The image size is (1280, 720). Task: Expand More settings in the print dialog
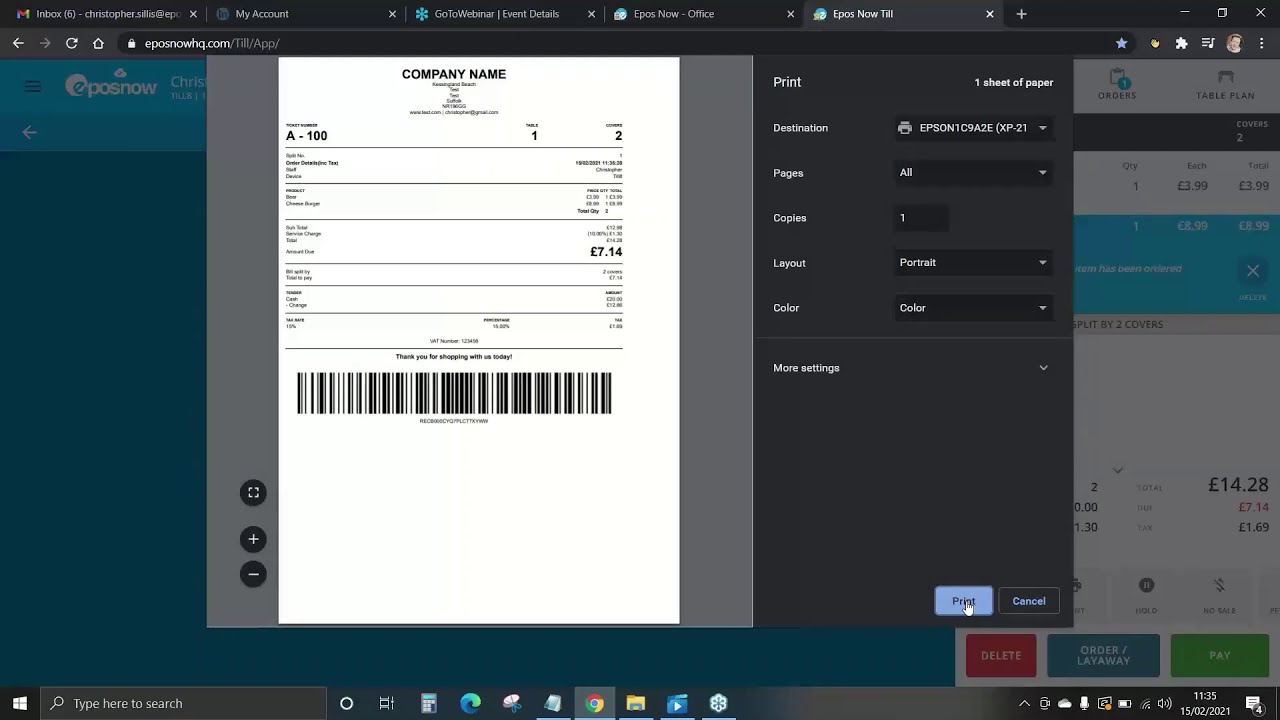point(913,368)
